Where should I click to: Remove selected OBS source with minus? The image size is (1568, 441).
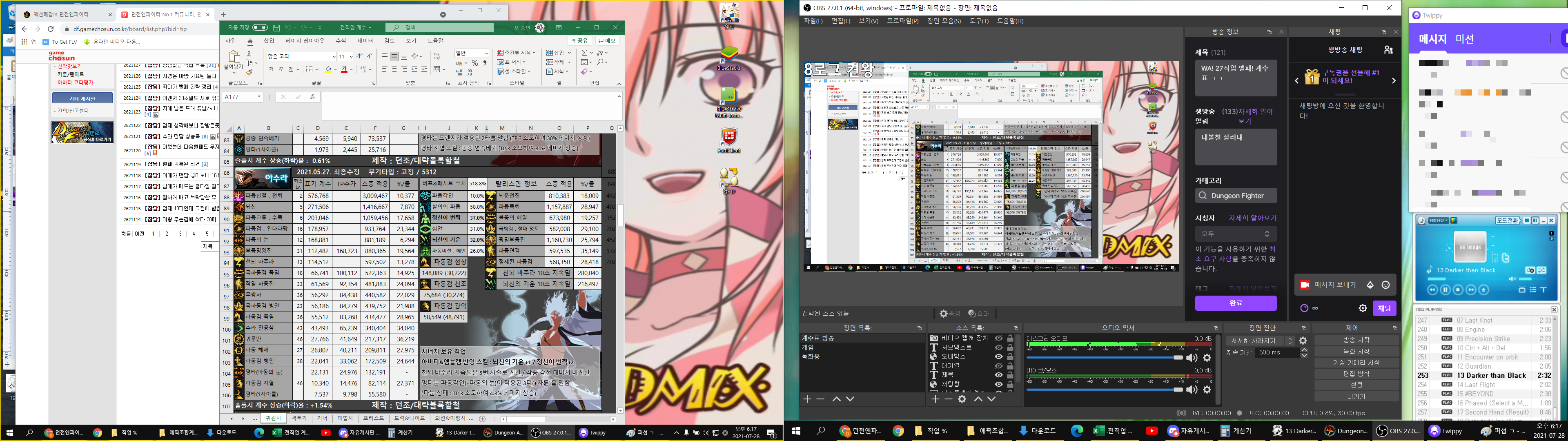pos(948,399)
